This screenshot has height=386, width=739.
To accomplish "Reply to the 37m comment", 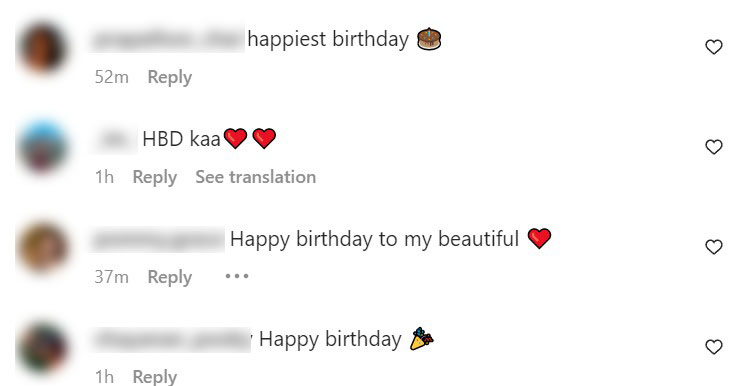I will click(x=170, y=277).
